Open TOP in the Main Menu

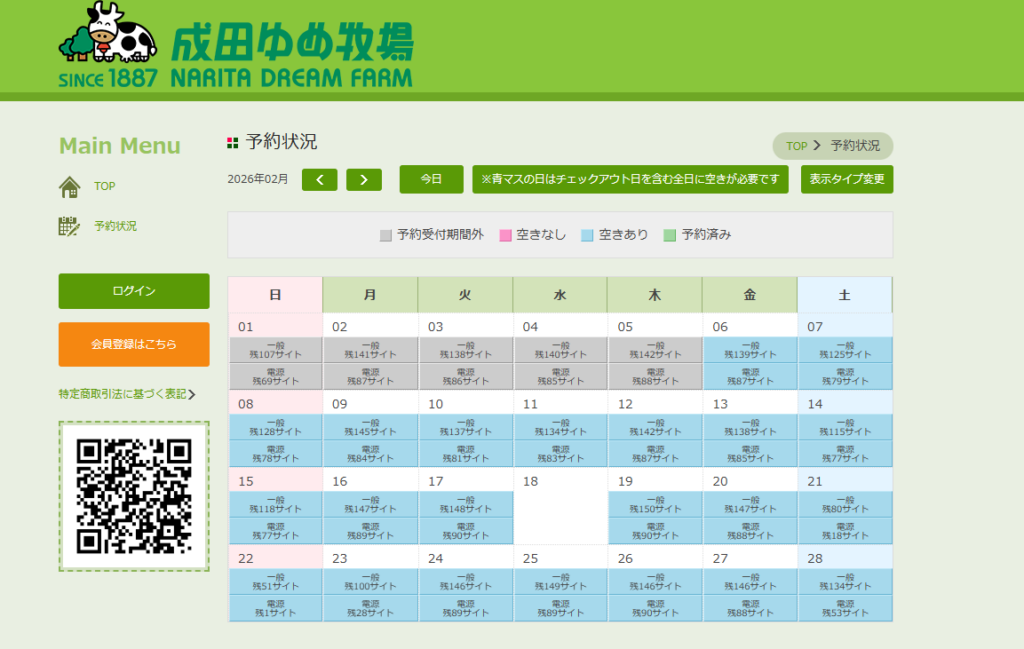pos(105,186)
